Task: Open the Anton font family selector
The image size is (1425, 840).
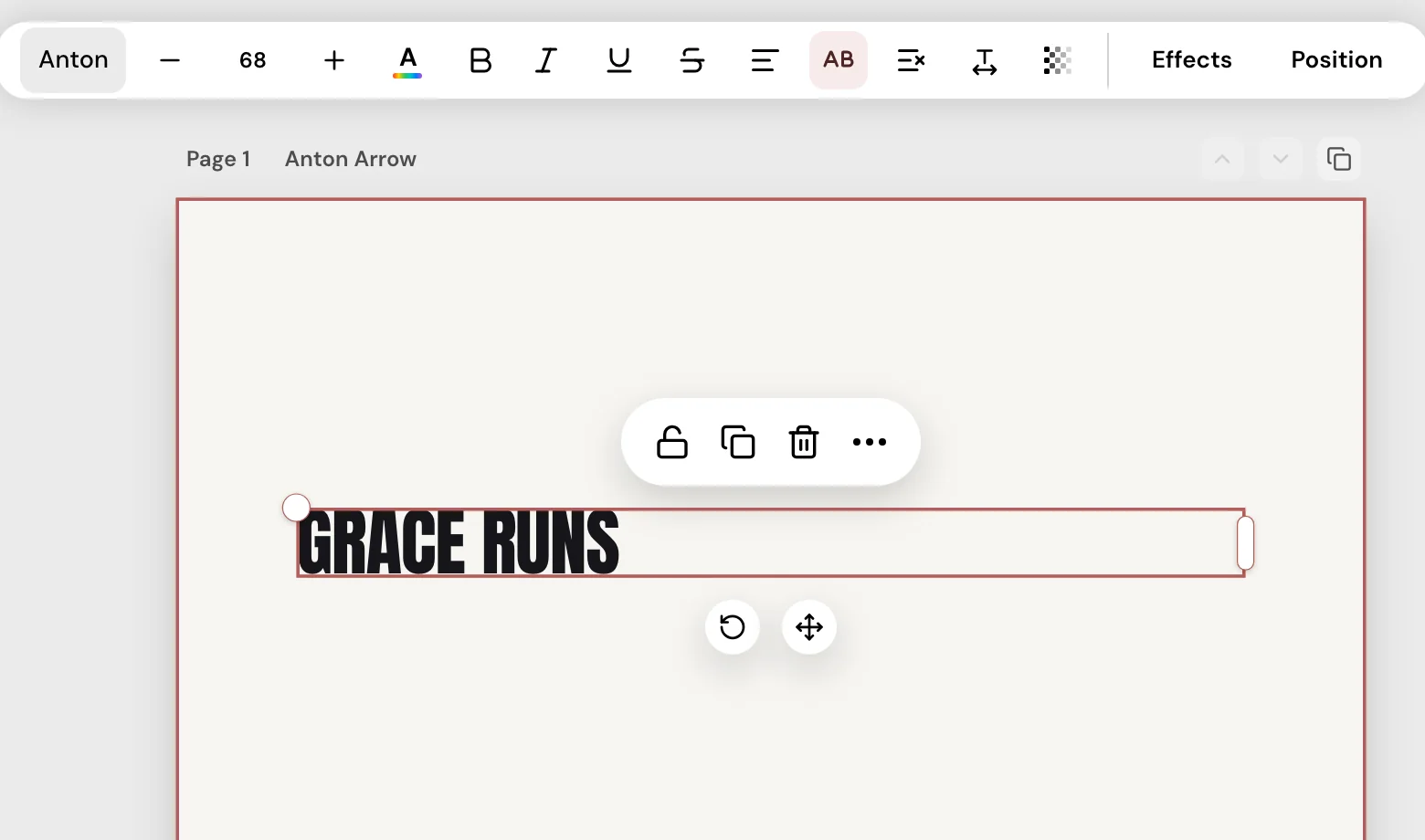Action: pos(73,60)
